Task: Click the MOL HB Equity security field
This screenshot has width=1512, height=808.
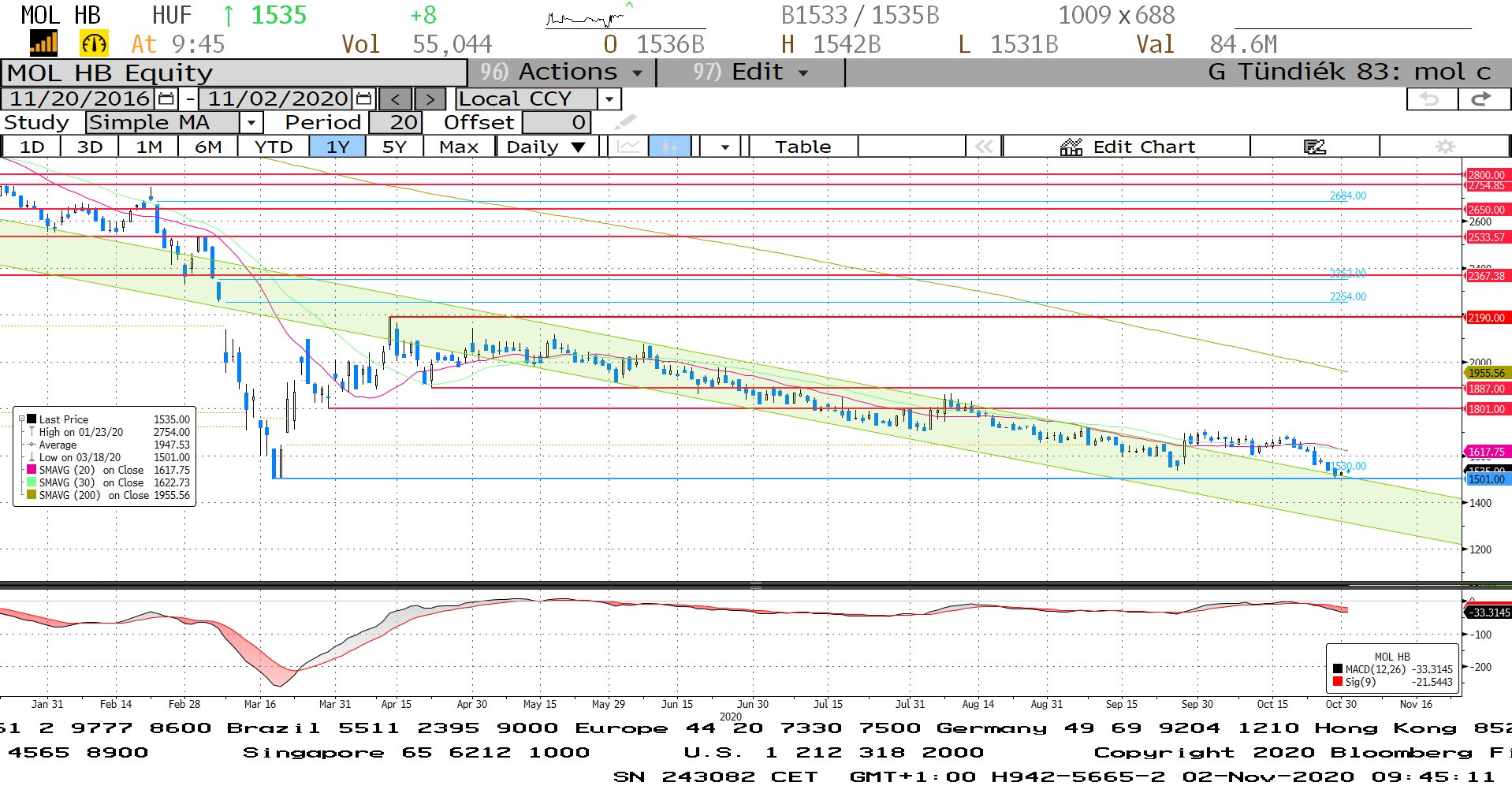Action: (233, 73)
